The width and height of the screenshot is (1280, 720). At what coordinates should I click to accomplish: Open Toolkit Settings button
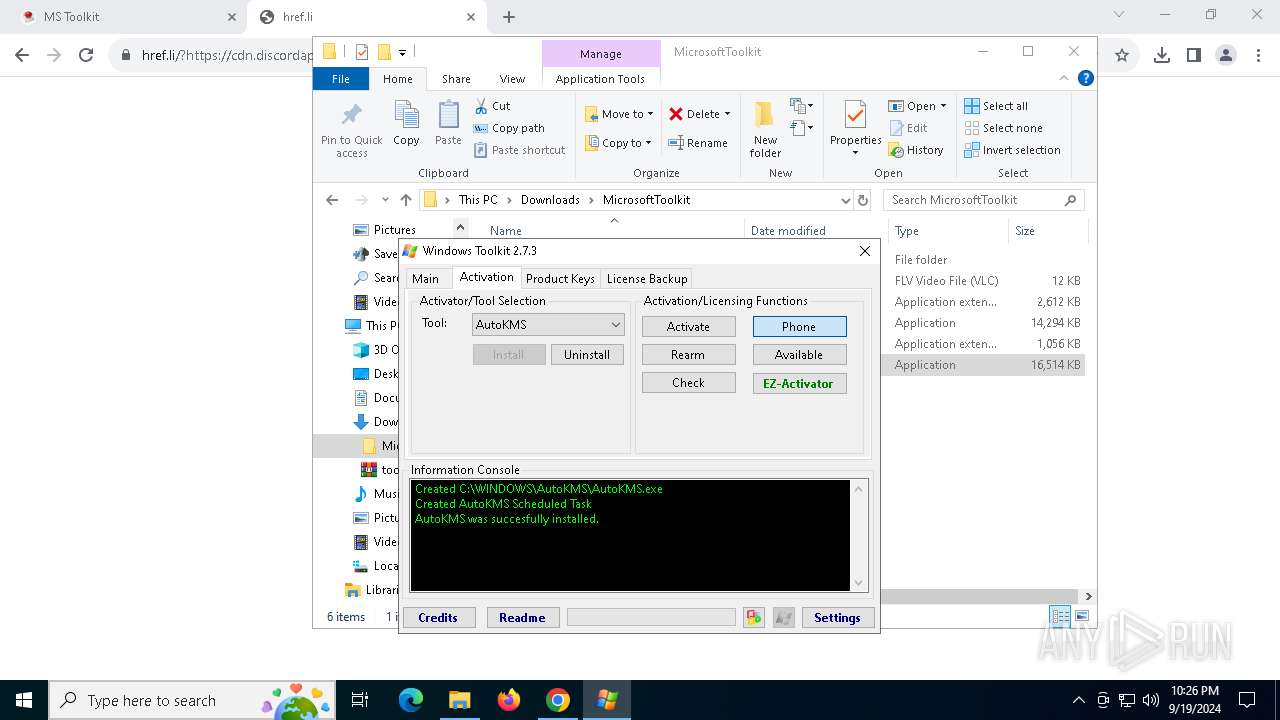pos(837,618)
